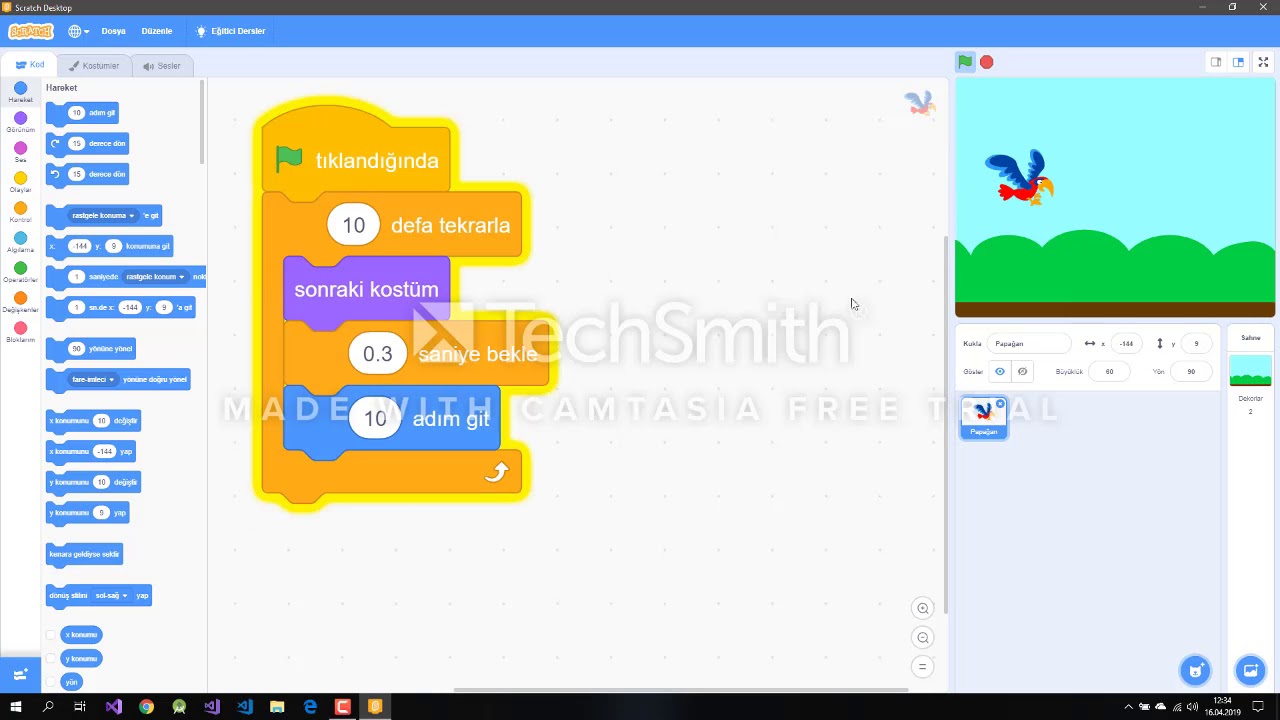The width and height of the screenshot is (1280, 720).
Task: Click the Yön direction field
Action: click(1191, 371)
